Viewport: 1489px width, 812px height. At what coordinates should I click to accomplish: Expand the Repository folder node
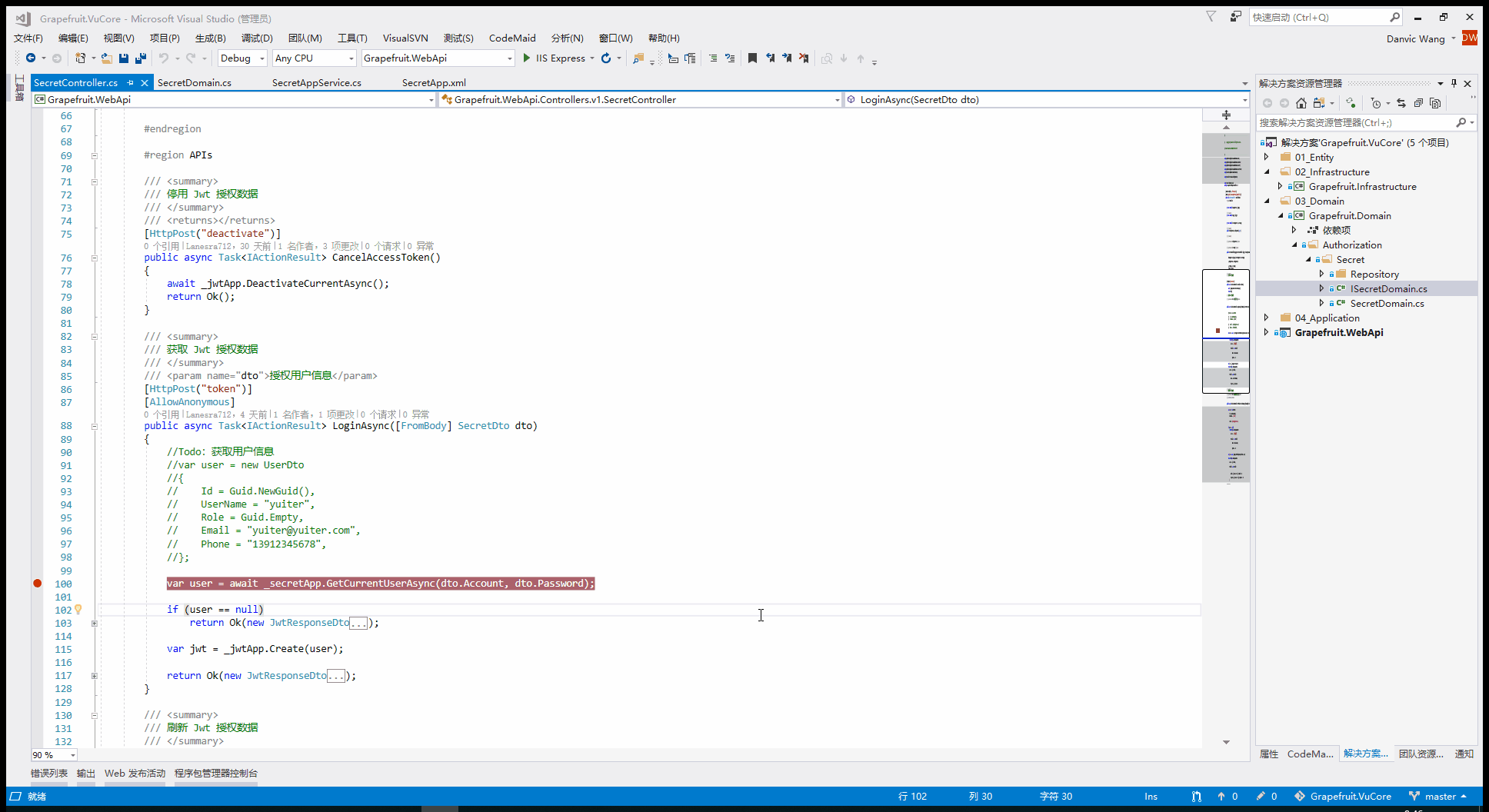point(1322,274)
